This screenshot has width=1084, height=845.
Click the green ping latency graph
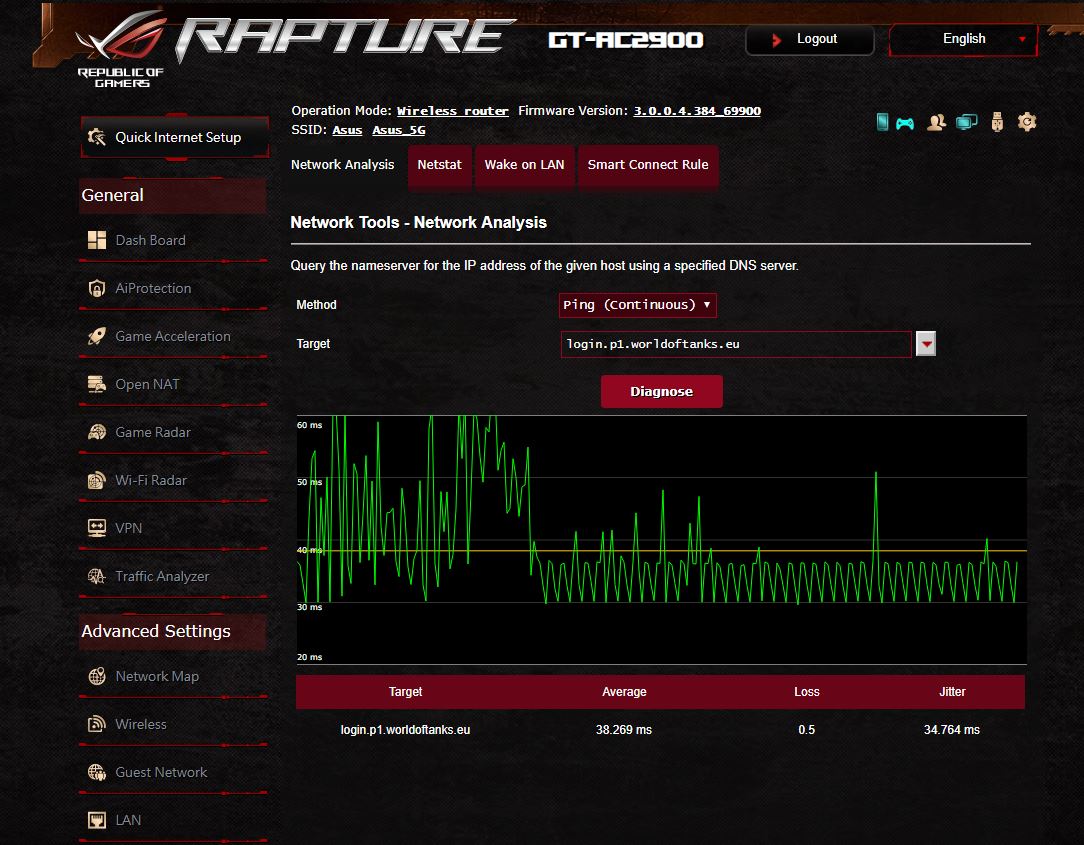click(x=662, y=539)
